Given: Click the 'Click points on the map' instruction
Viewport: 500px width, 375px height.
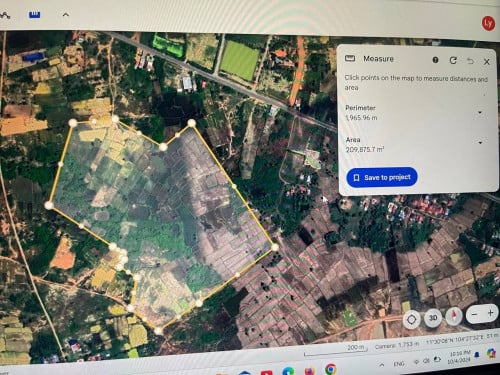Looking at the screenshot, I should tap(416, 82).
